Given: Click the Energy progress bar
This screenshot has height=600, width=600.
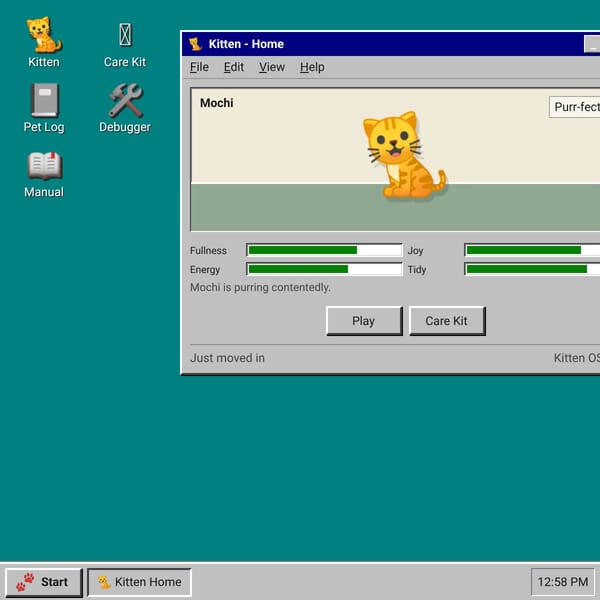Looking at the screenshot, I should pyautogui.click(x=324, y=269).
